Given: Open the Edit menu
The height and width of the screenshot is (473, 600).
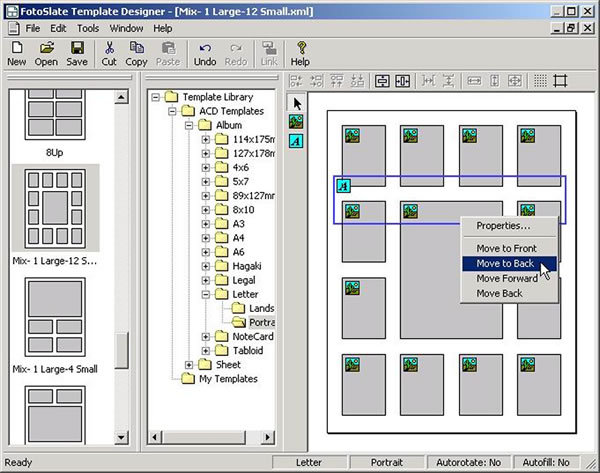Looking at the screenshot, I should coord(58,29).
